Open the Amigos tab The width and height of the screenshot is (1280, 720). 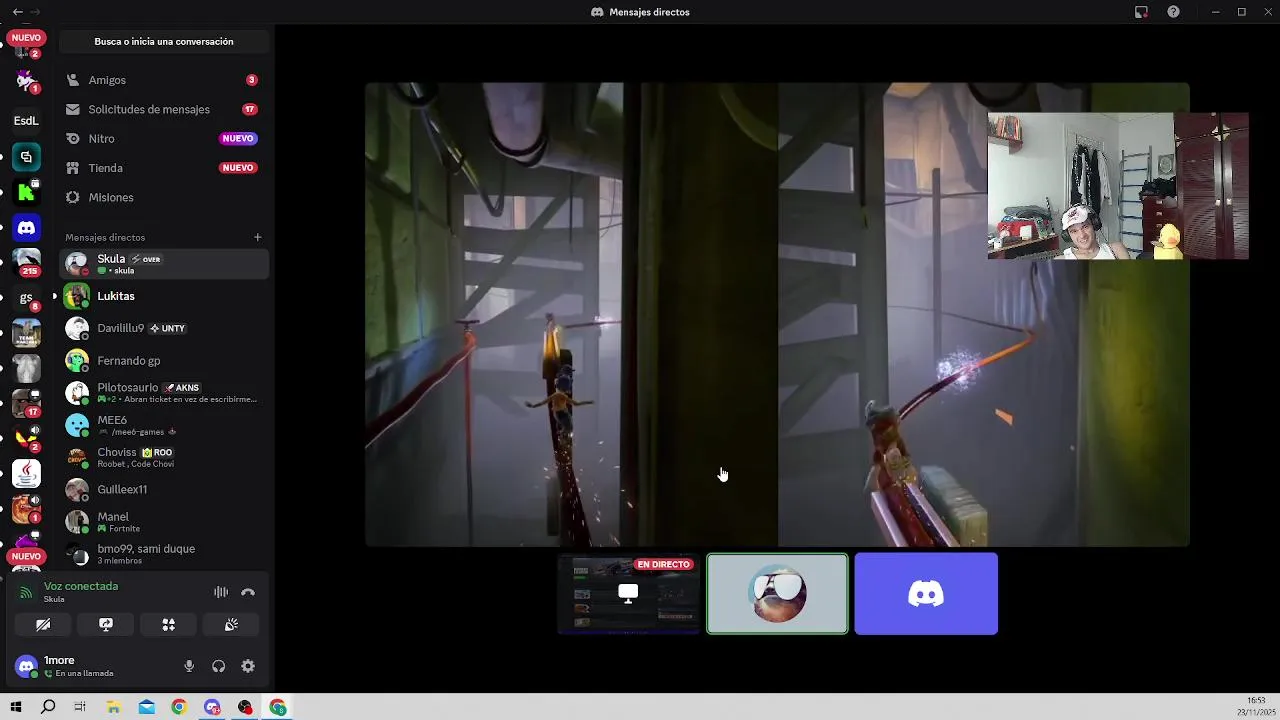click(164, 80)
